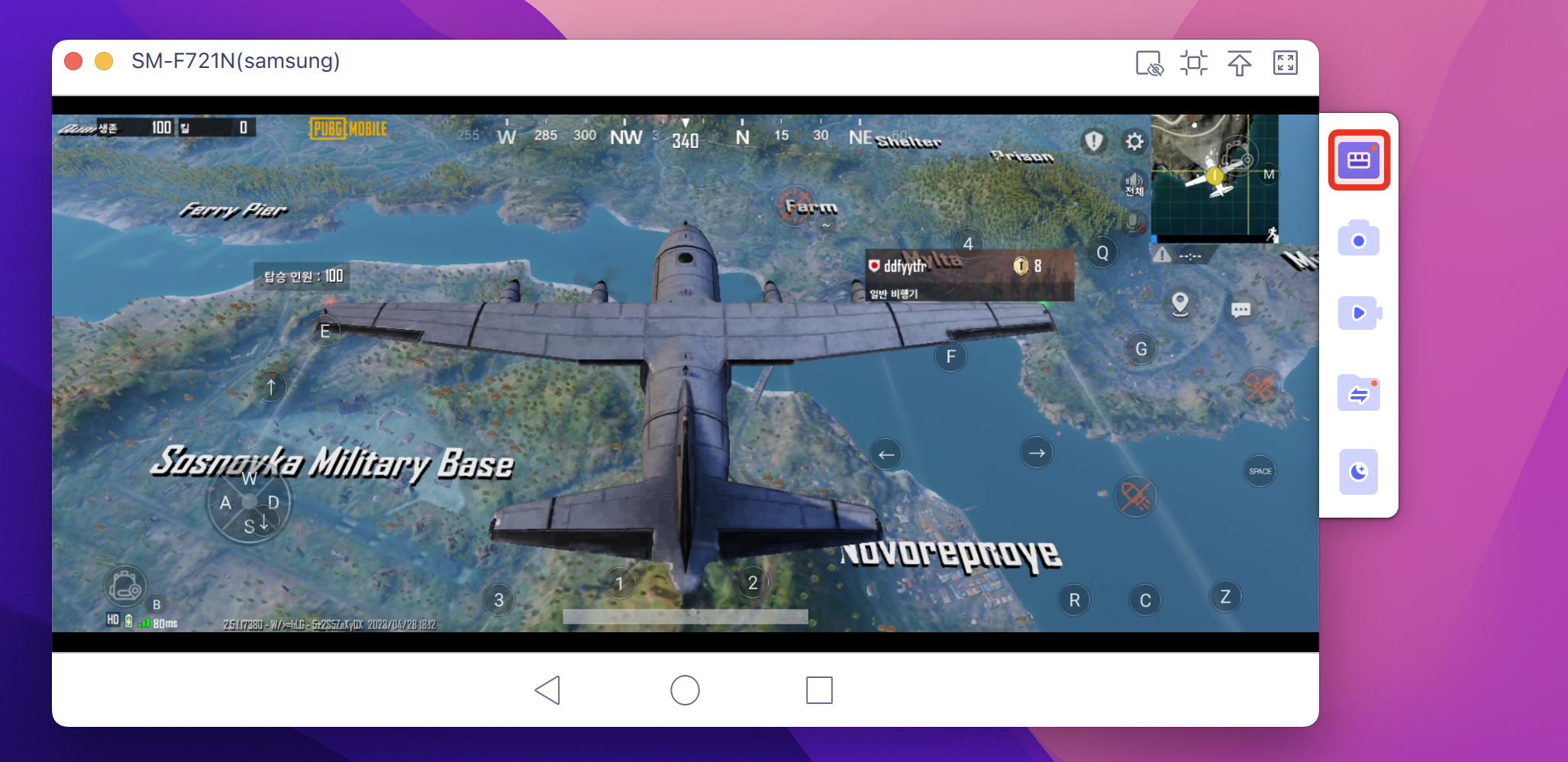Tap the G key mapping button
The image size is (1568, 762).
pos(1141,349)
